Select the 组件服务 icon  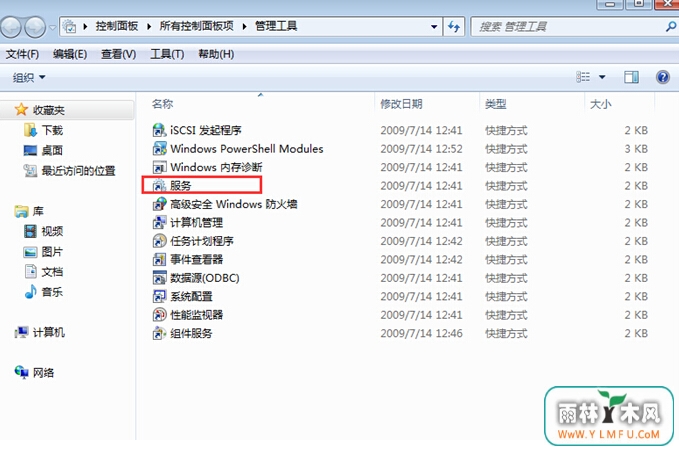point(159,333)
